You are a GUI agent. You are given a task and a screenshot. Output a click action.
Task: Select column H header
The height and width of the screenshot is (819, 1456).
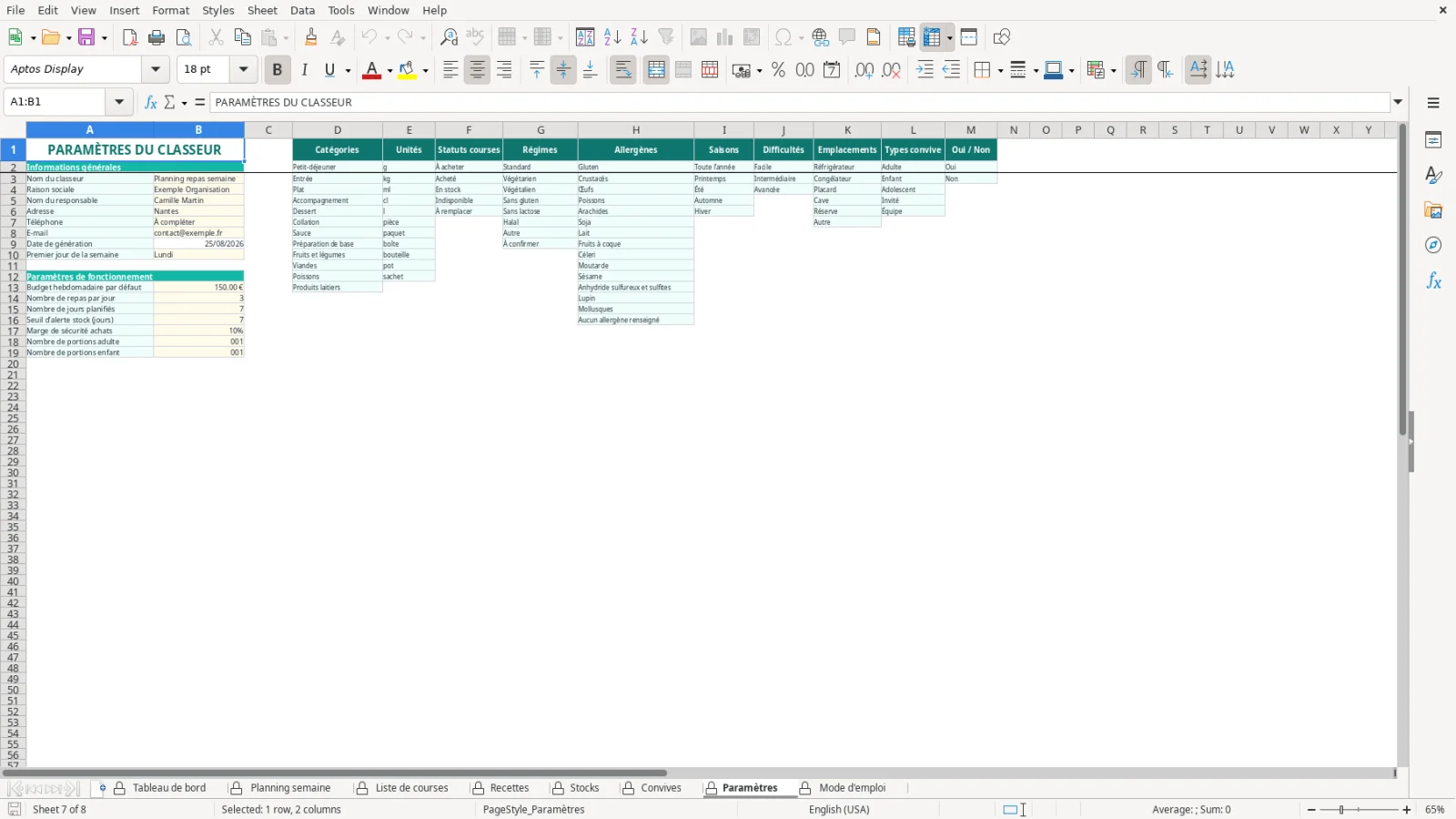[x=635, y=130]
